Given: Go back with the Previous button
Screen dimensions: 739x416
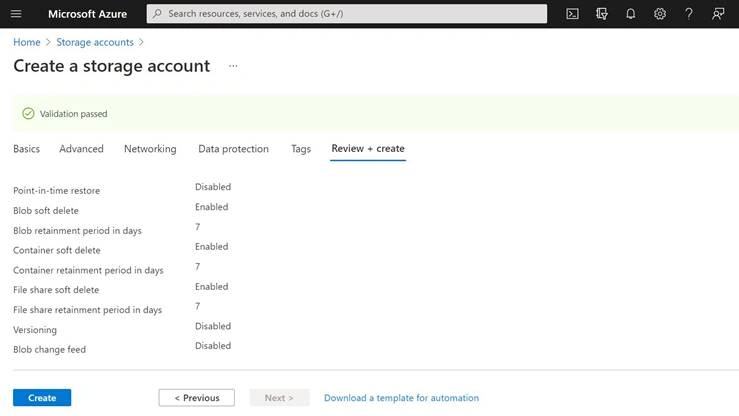Looking at the screenshot, I should pos(197,398).
